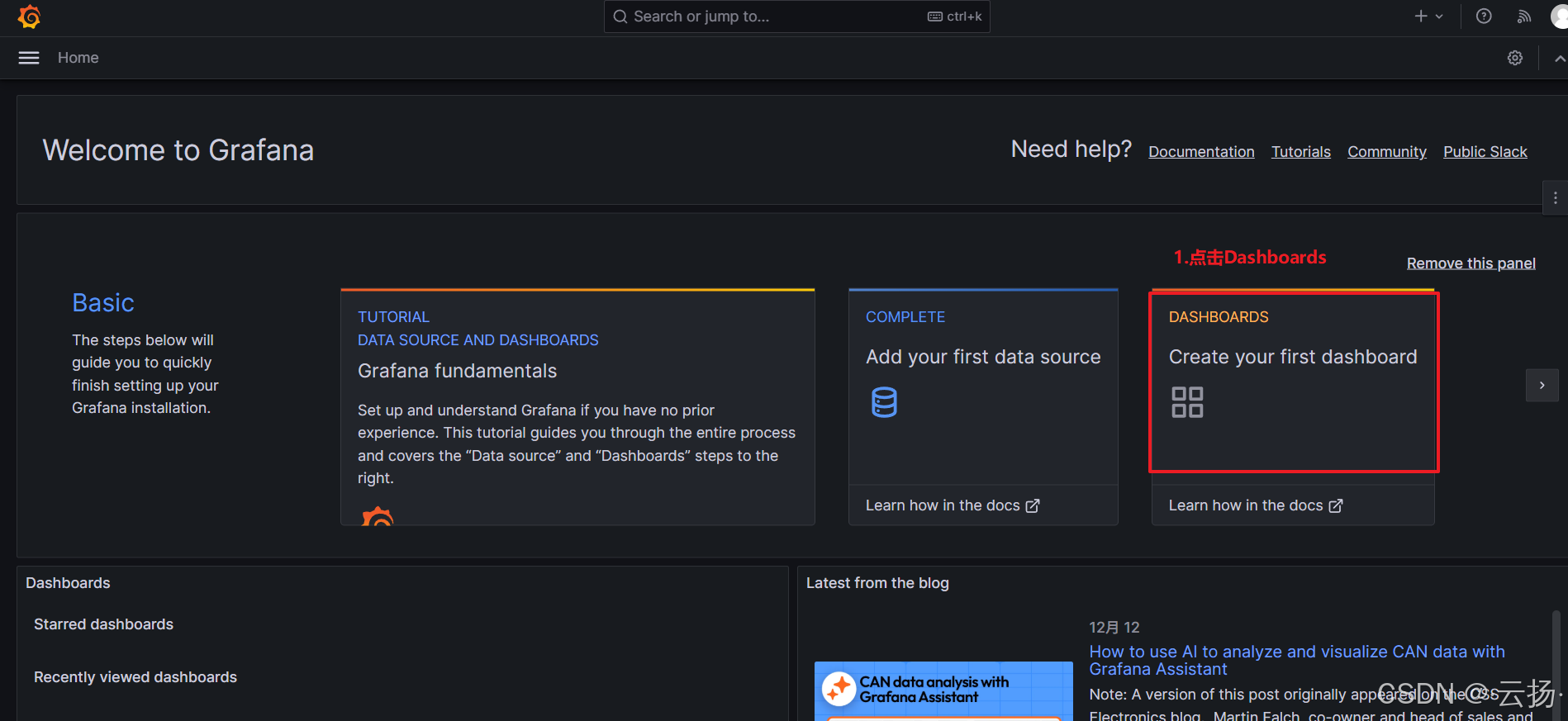Click the Grafana logo icon
This screenshot has height=721, width=1568.
[x=29, y=17]
